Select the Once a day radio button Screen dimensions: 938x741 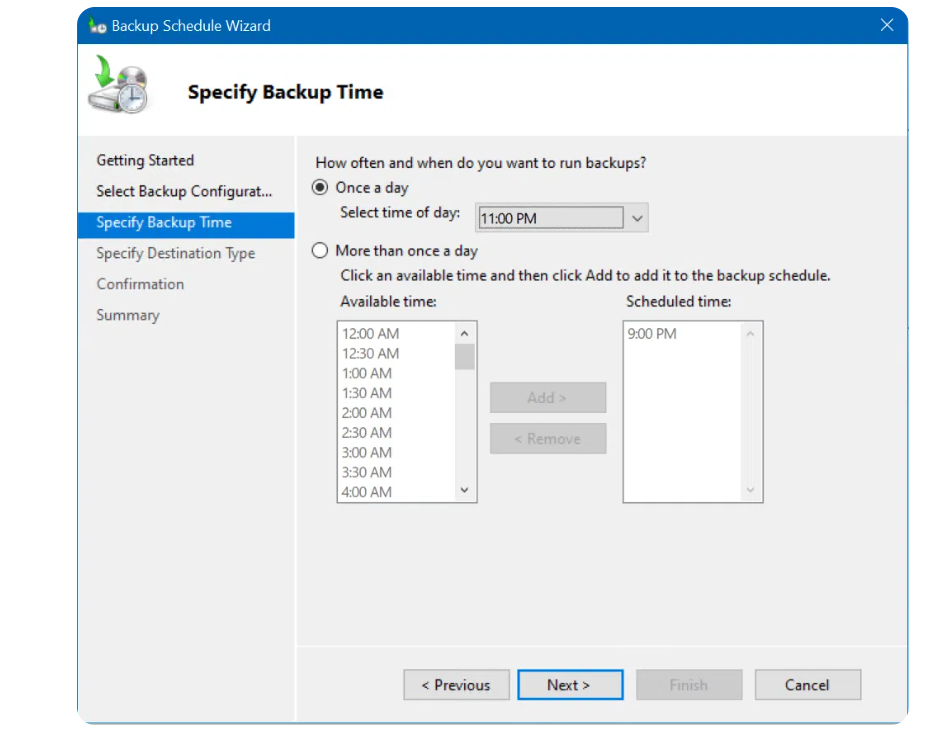coord(320,188)
